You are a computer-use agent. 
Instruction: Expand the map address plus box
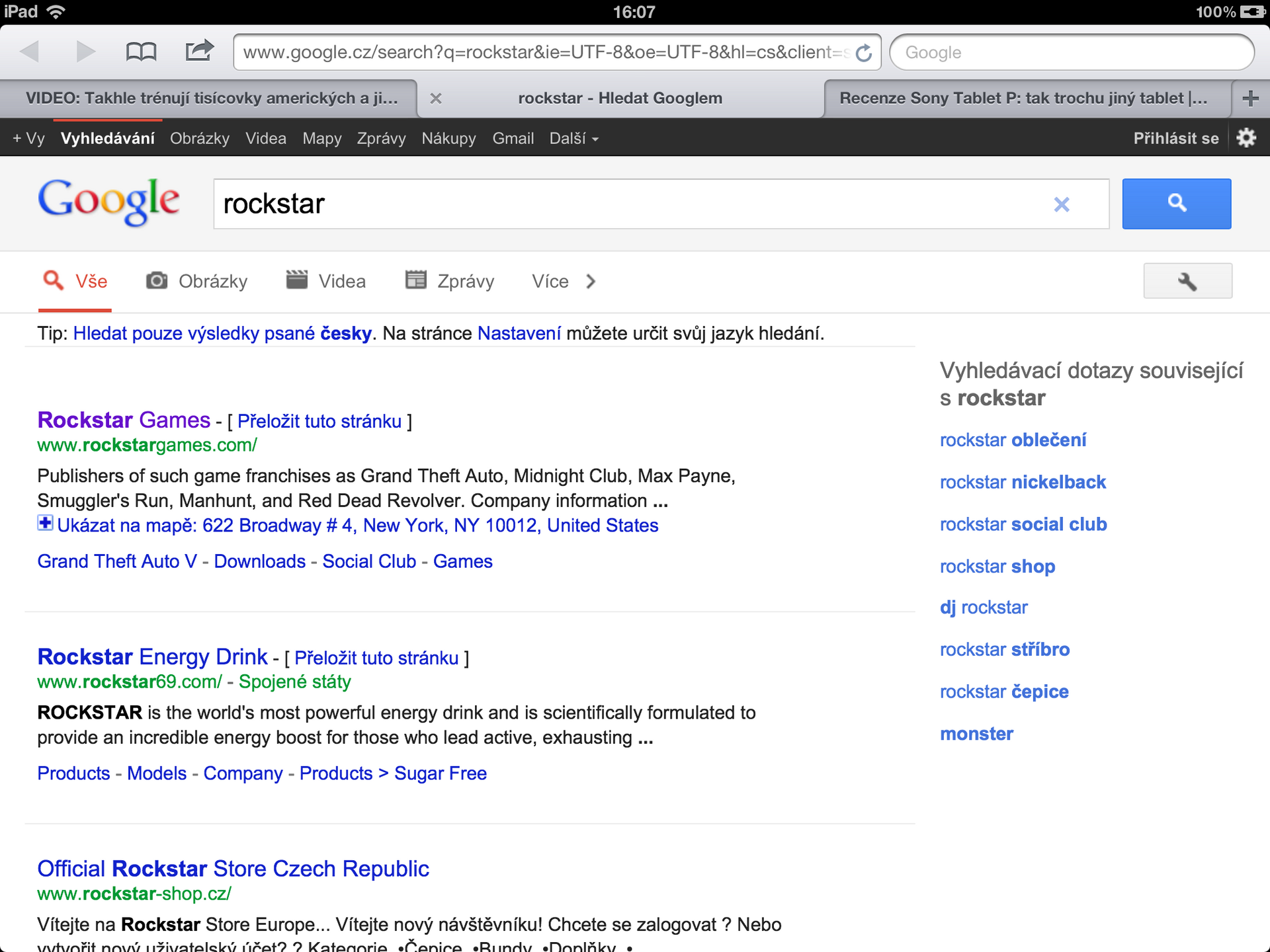[45, 524]
